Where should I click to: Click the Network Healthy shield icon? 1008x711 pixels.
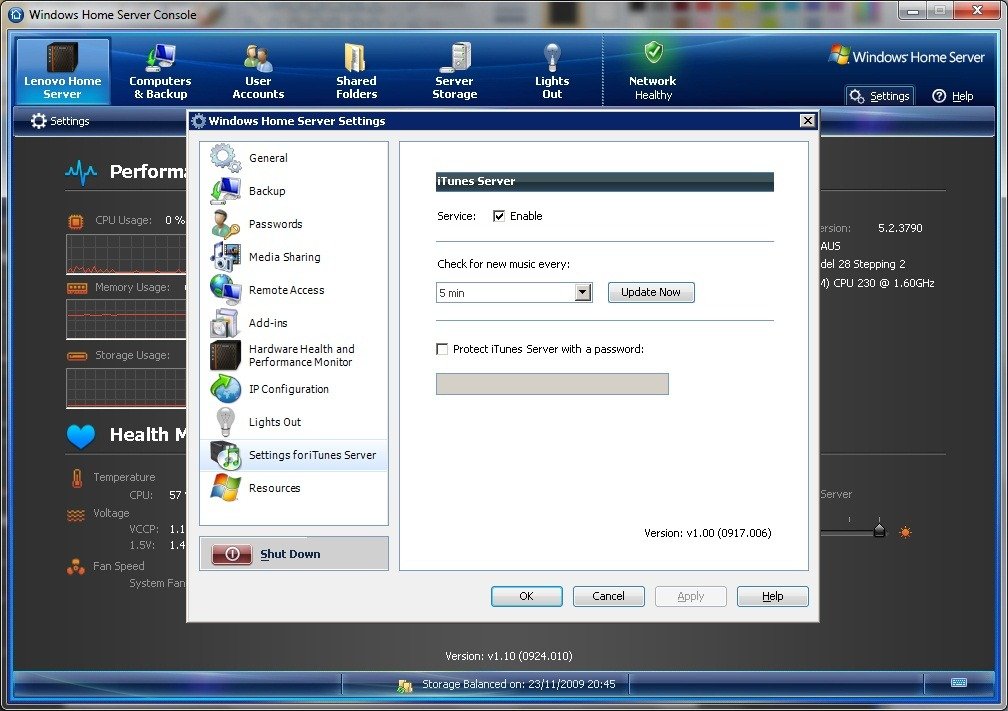pyautogui.click(x=653, y=53)
